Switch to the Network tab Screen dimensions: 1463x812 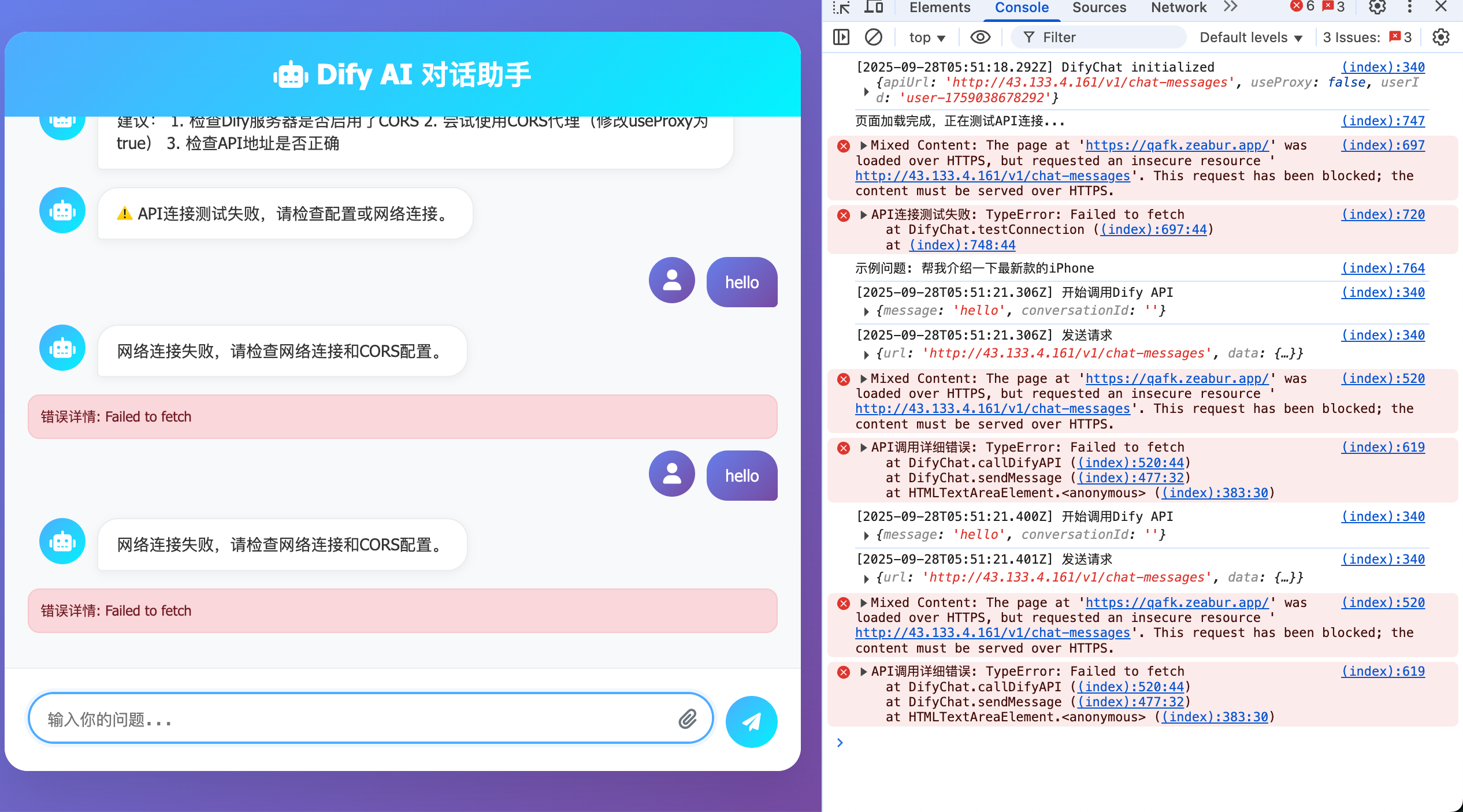(x=1178, y=8)
